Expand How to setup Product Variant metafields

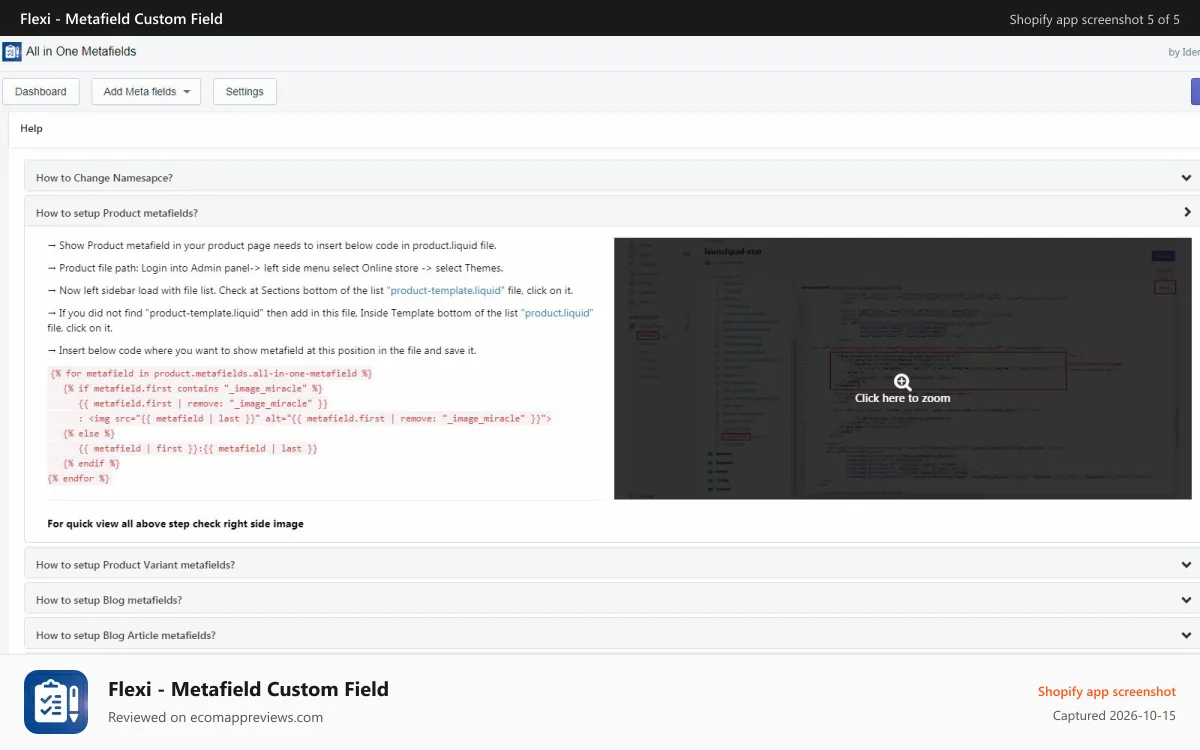click(612, 565)
